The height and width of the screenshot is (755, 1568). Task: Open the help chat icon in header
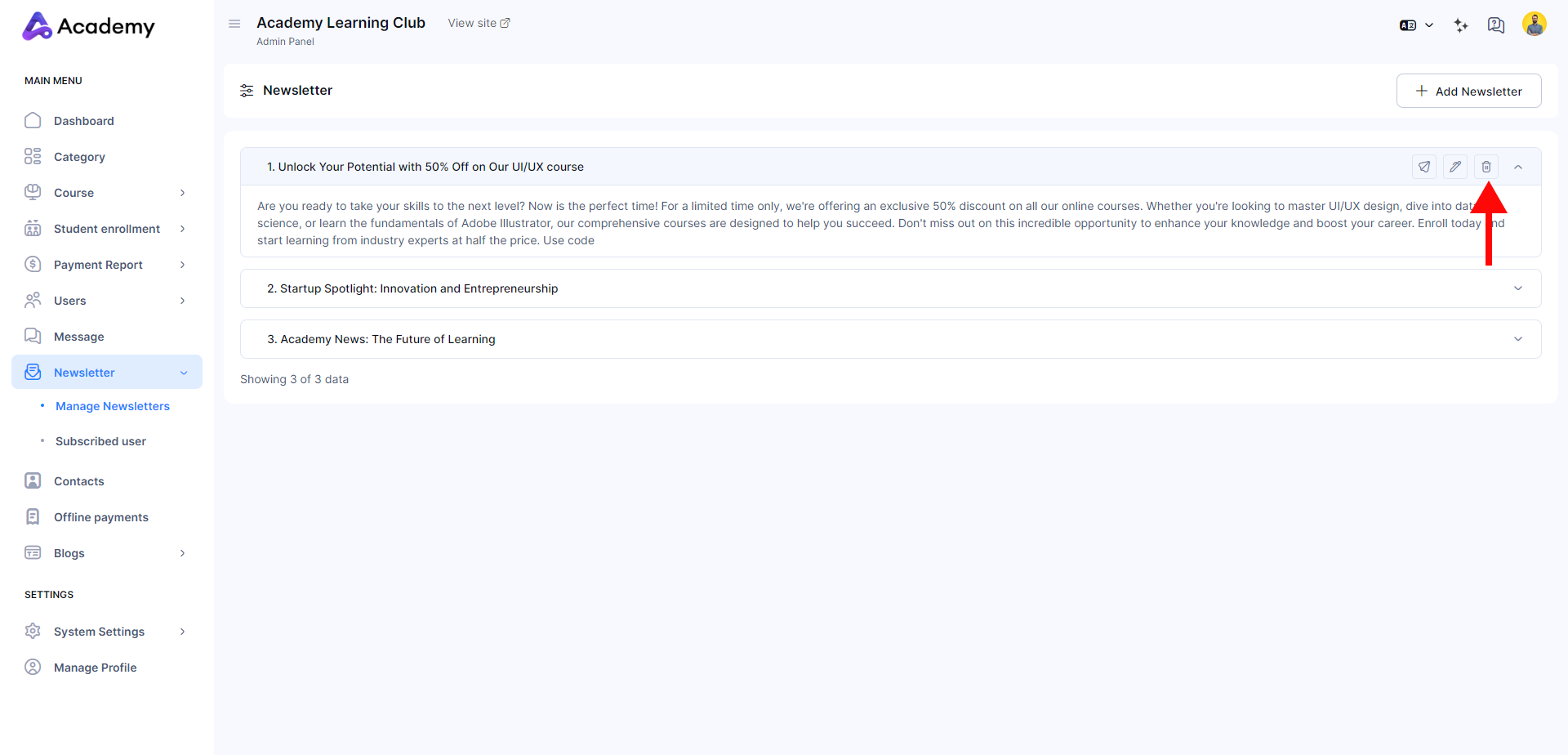1495,25
